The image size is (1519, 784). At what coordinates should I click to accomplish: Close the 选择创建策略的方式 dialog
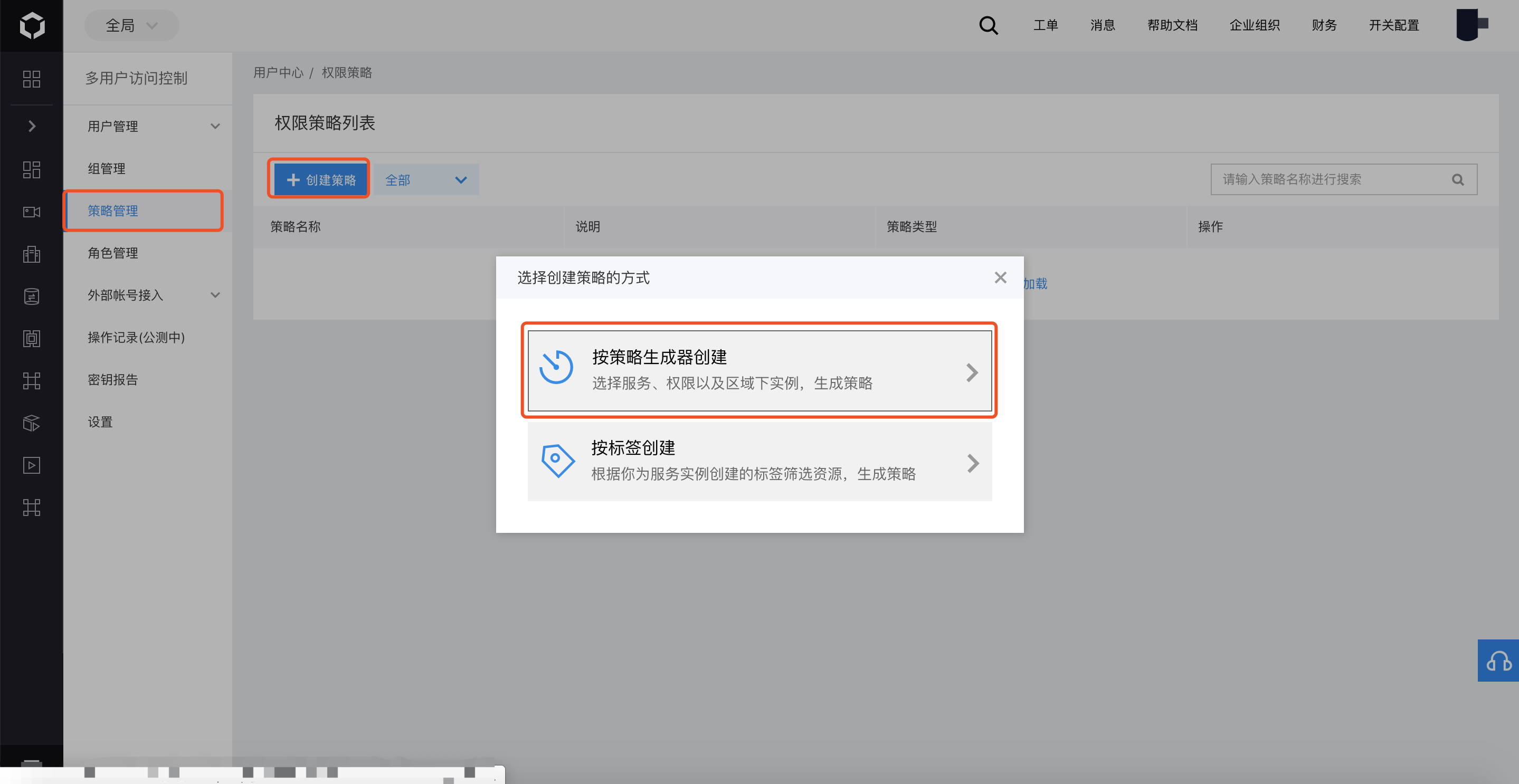(x=1000, y=278)
